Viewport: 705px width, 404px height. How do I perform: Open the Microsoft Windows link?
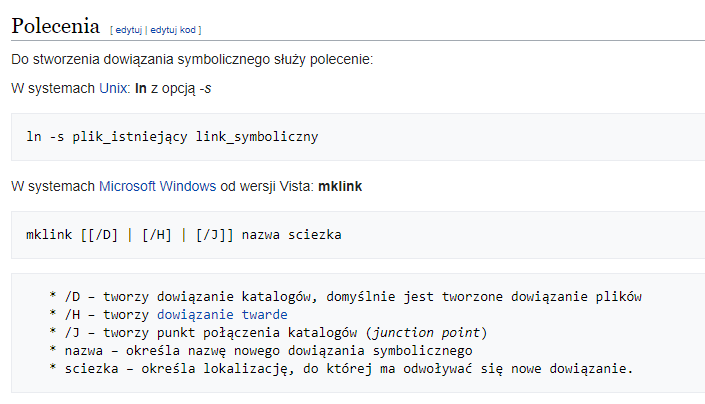coord(157,186)
